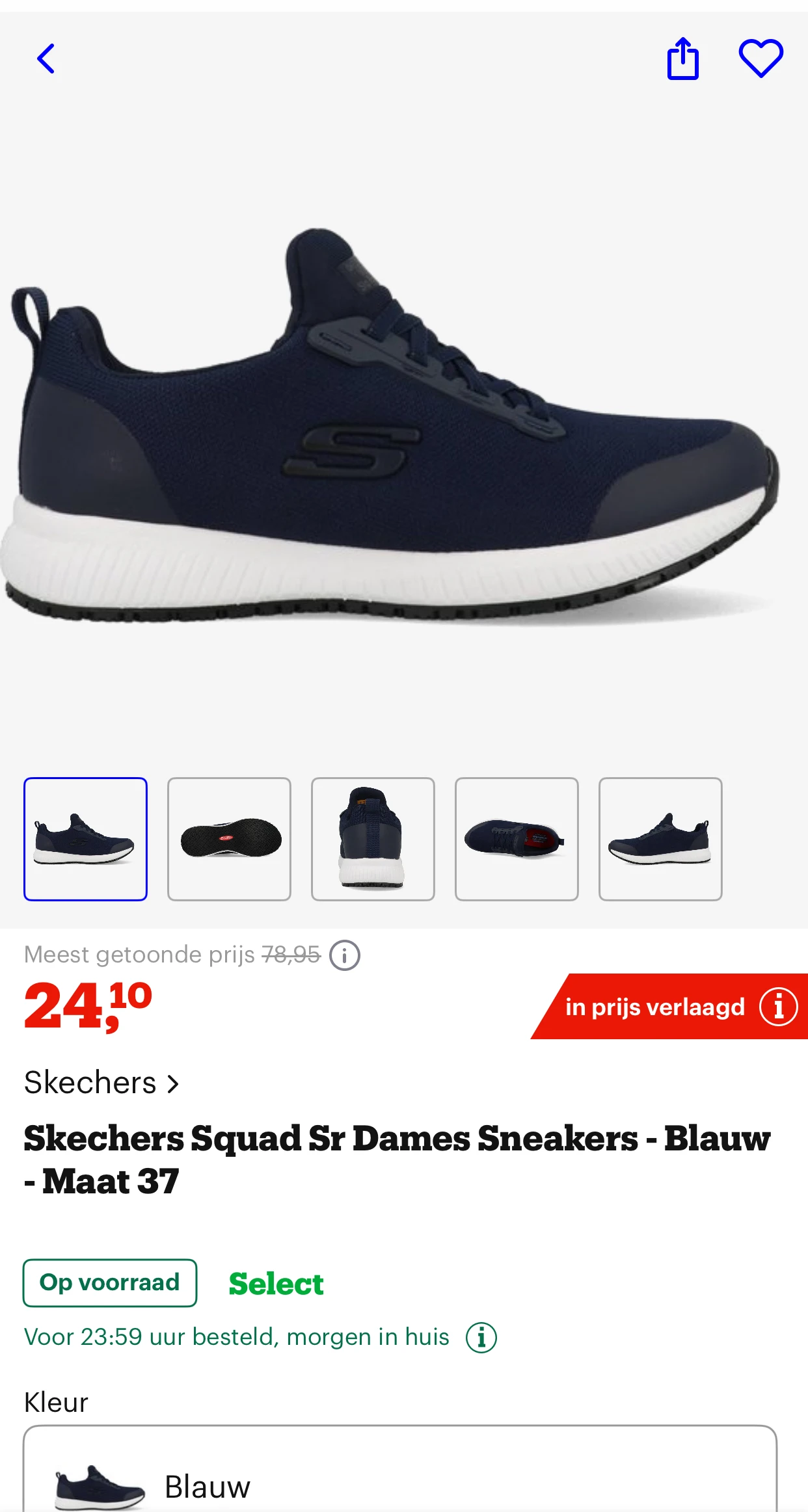Open info icon on 'in prijs verlaagd' banner

coord(778,1007)
